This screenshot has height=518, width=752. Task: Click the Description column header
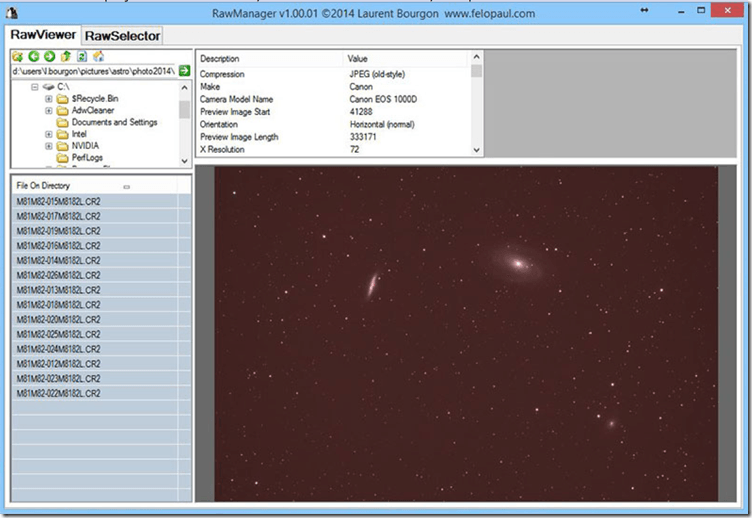[x=270, y=59]
